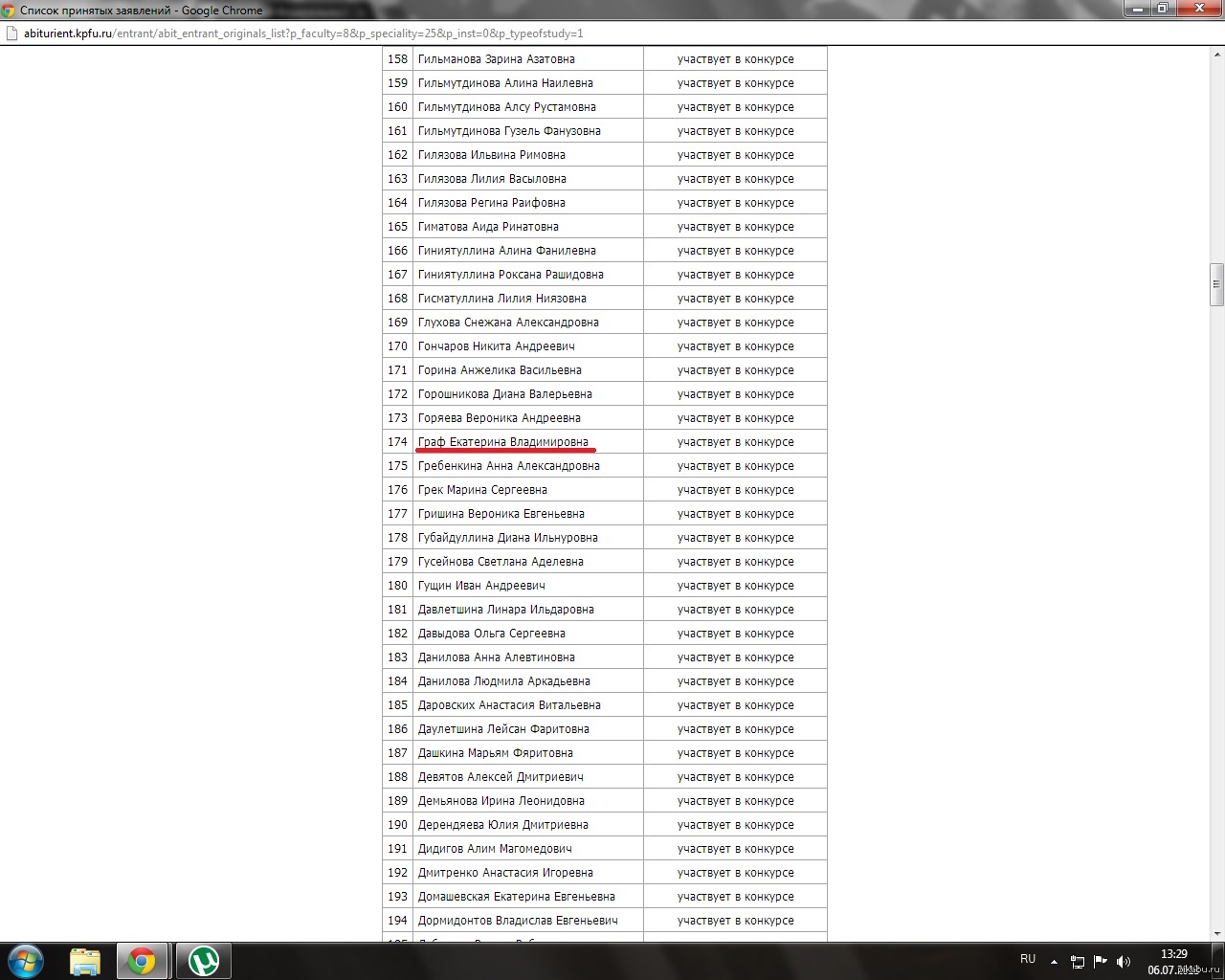1225x980 pixels.
Task: Select name 'Домашевская Екатерина Евгеньевна'
Action: pos(517,897)
